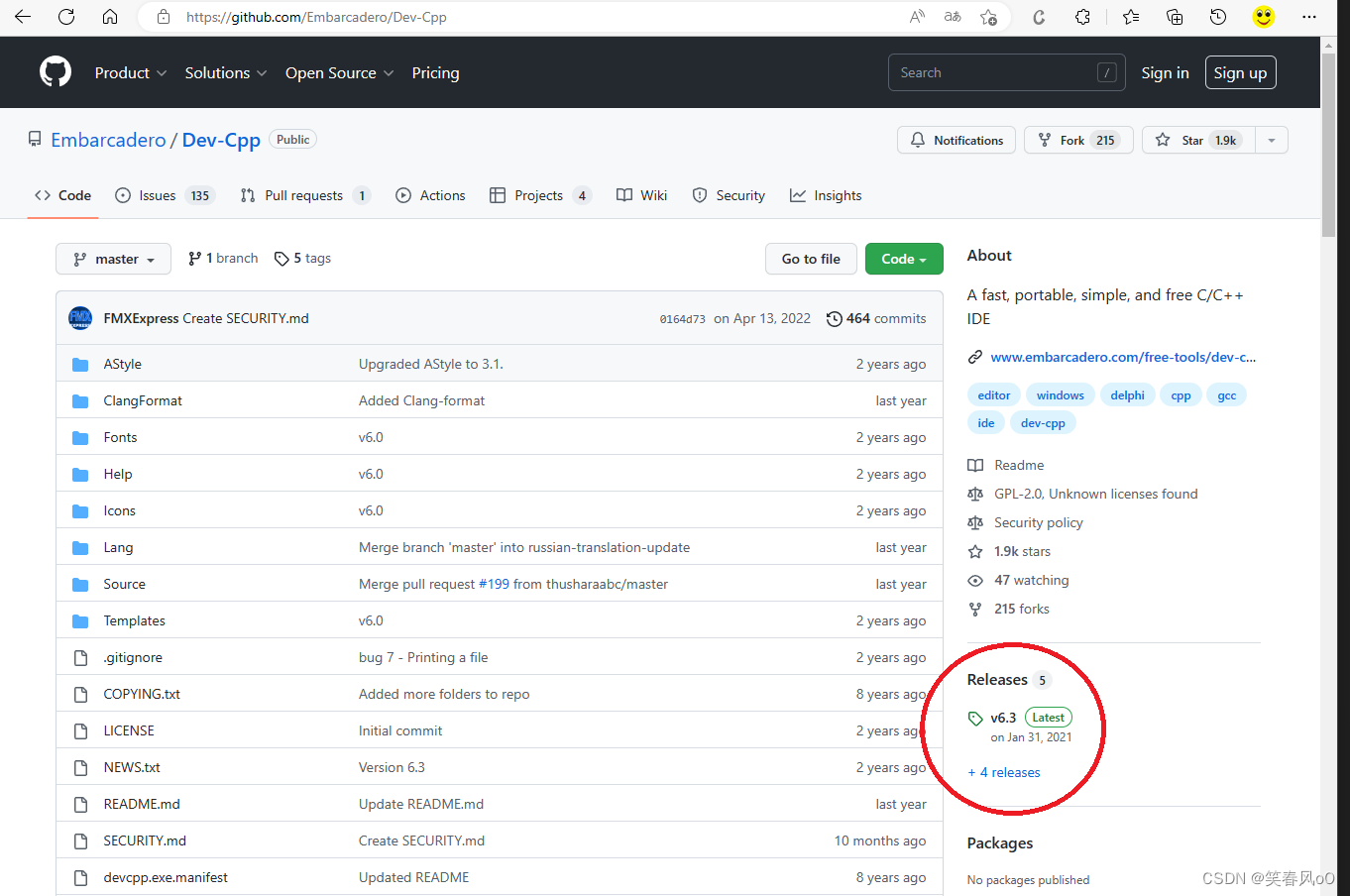Click the translate icon in address bar
The image size is (1350, 896).
[x=953, y=17]
